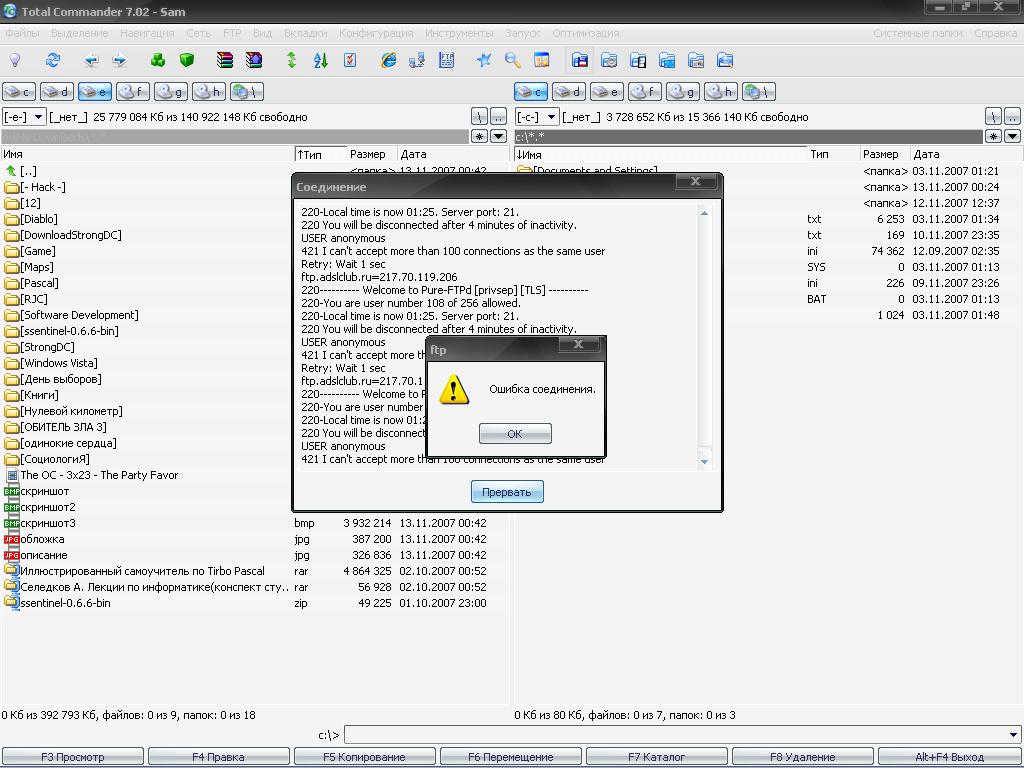Viewport: 1024px width, 768px height.
Task: Click the yellow panel icon beside the magnifier
Action: click(x=541, y=61)
